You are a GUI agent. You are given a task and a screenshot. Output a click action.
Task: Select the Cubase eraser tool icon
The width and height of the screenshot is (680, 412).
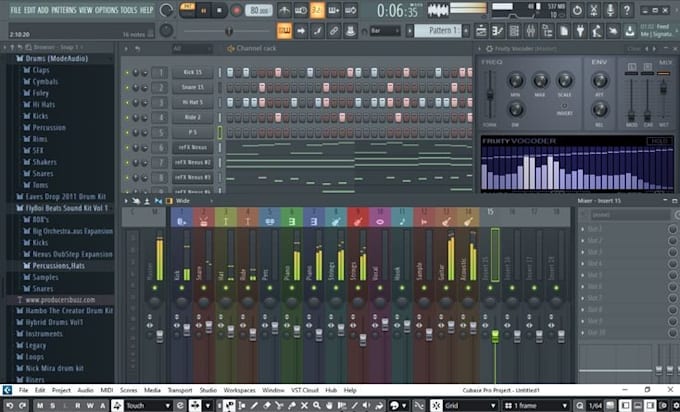click(x=267, y=405)
